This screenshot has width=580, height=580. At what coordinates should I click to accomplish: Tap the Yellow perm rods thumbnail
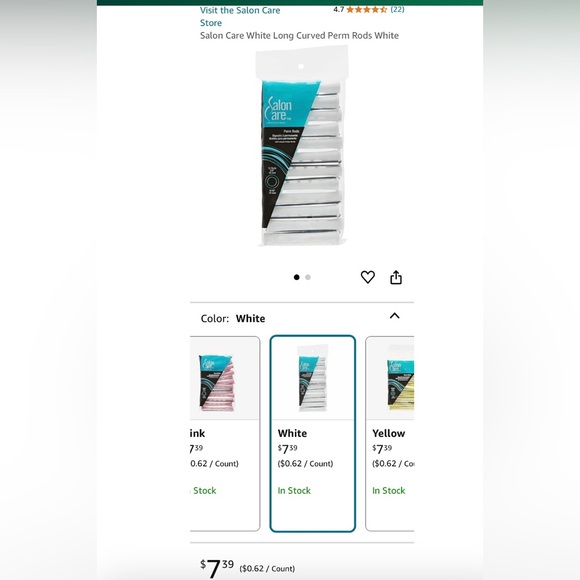click(x=401, y=385)
